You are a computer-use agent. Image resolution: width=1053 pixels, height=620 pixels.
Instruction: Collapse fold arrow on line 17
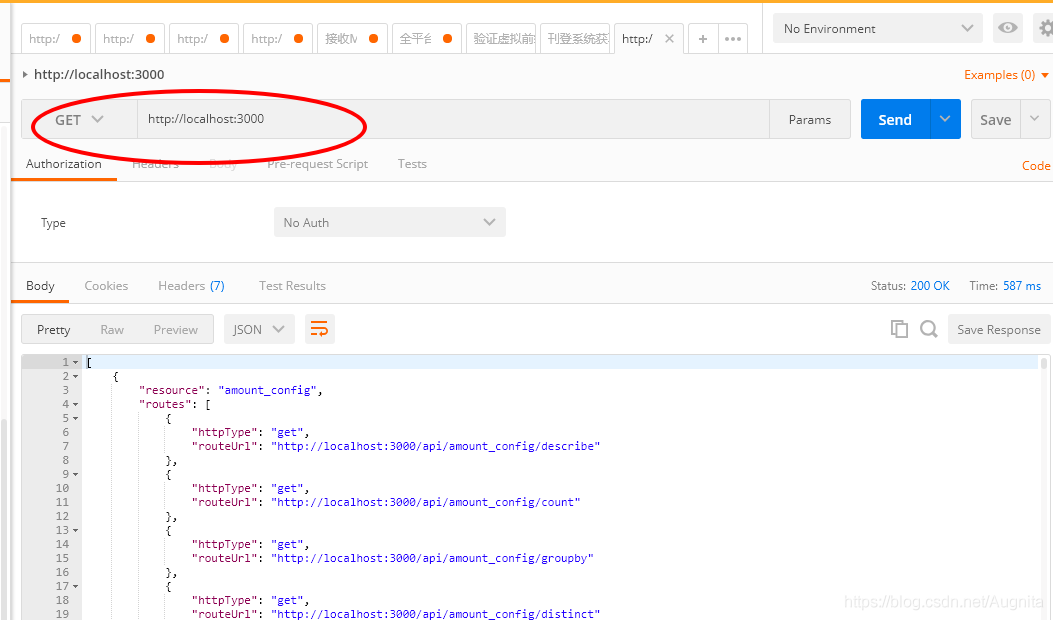click(x=75, y=586)
